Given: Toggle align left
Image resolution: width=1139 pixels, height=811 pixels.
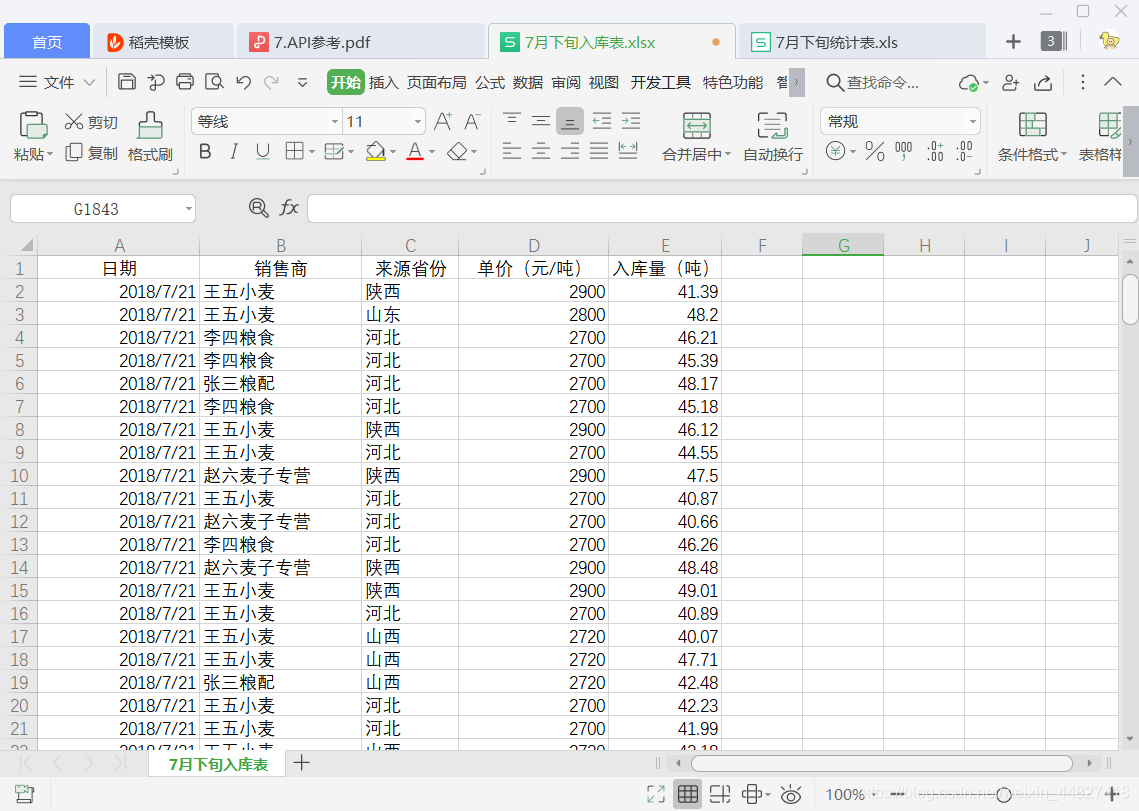Looking at the screenshot, I should coord(512,151).
